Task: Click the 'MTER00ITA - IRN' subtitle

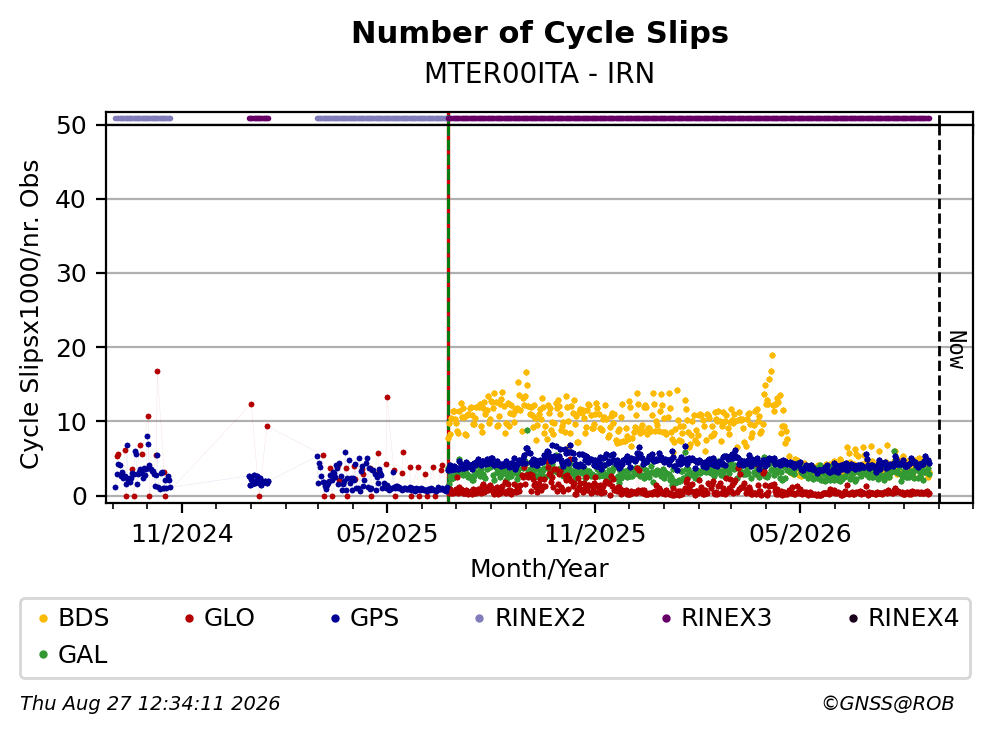Action: click(540, 73)
